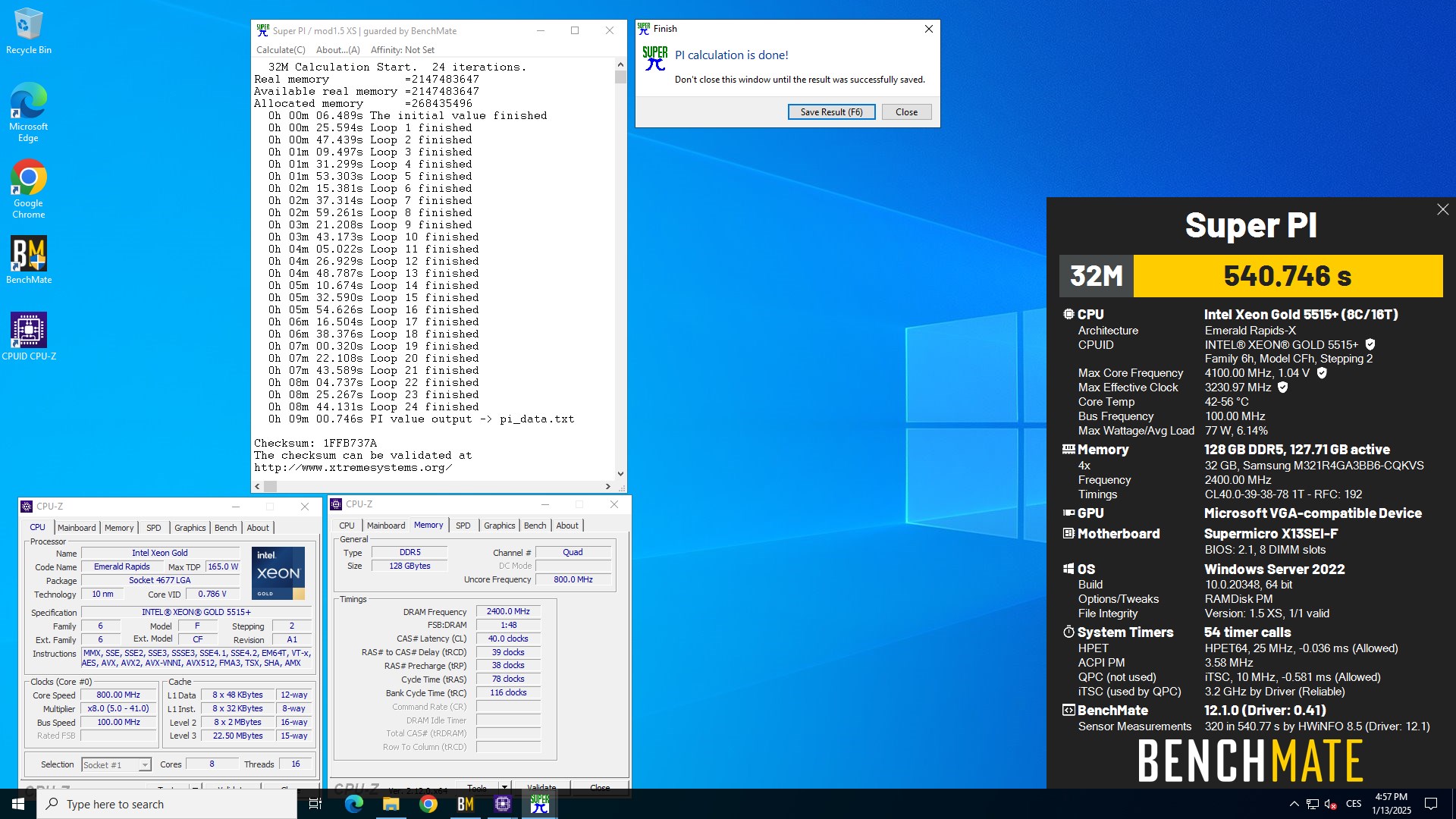The width and height of the screenshot is (1456, 819).
Task: Click the Super PI window title icon
Action: point(263,30)
